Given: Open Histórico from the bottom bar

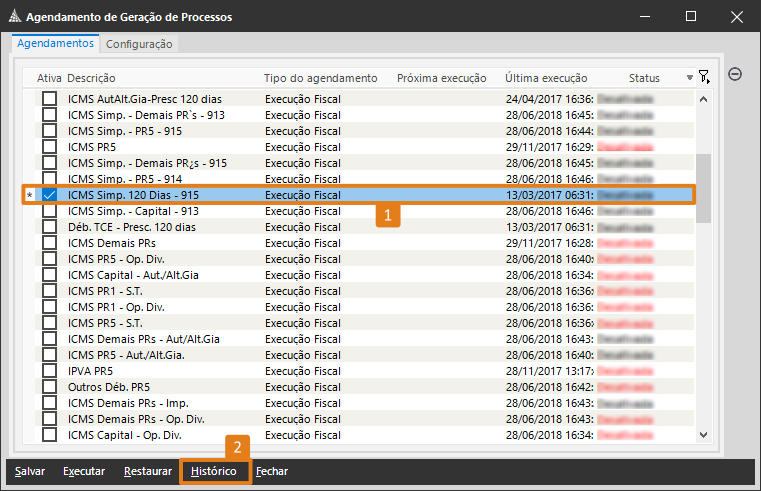Looking at the screenshot, I should coord(214,471).
